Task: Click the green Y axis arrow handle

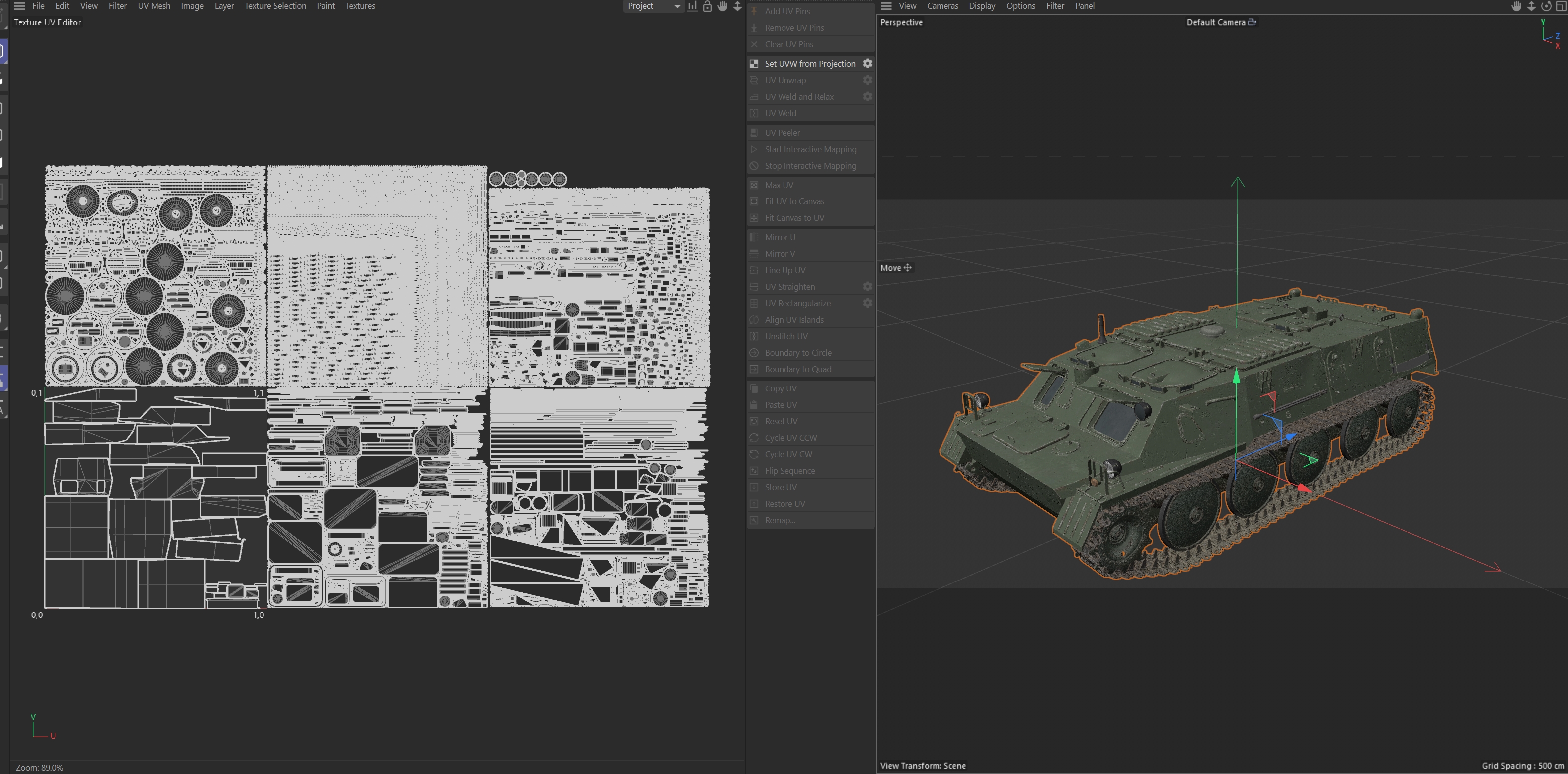Action: [x=1236, y=378]
